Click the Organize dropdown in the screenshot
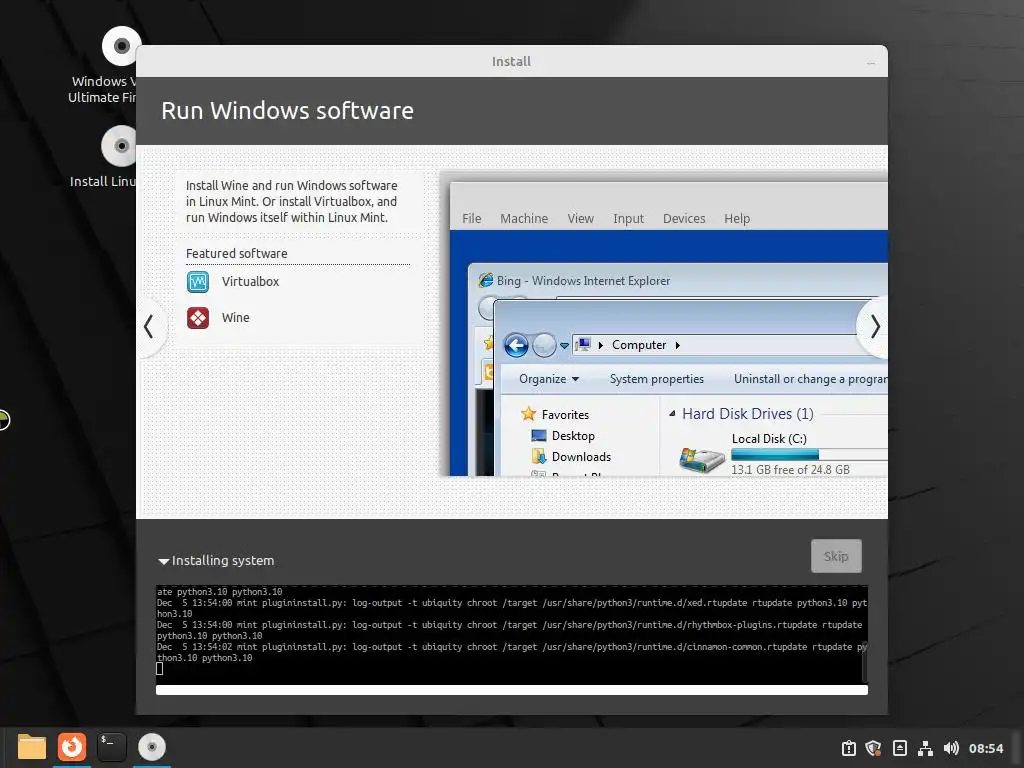Viewport: 1024px width, 768px height. tap(549, 379)
